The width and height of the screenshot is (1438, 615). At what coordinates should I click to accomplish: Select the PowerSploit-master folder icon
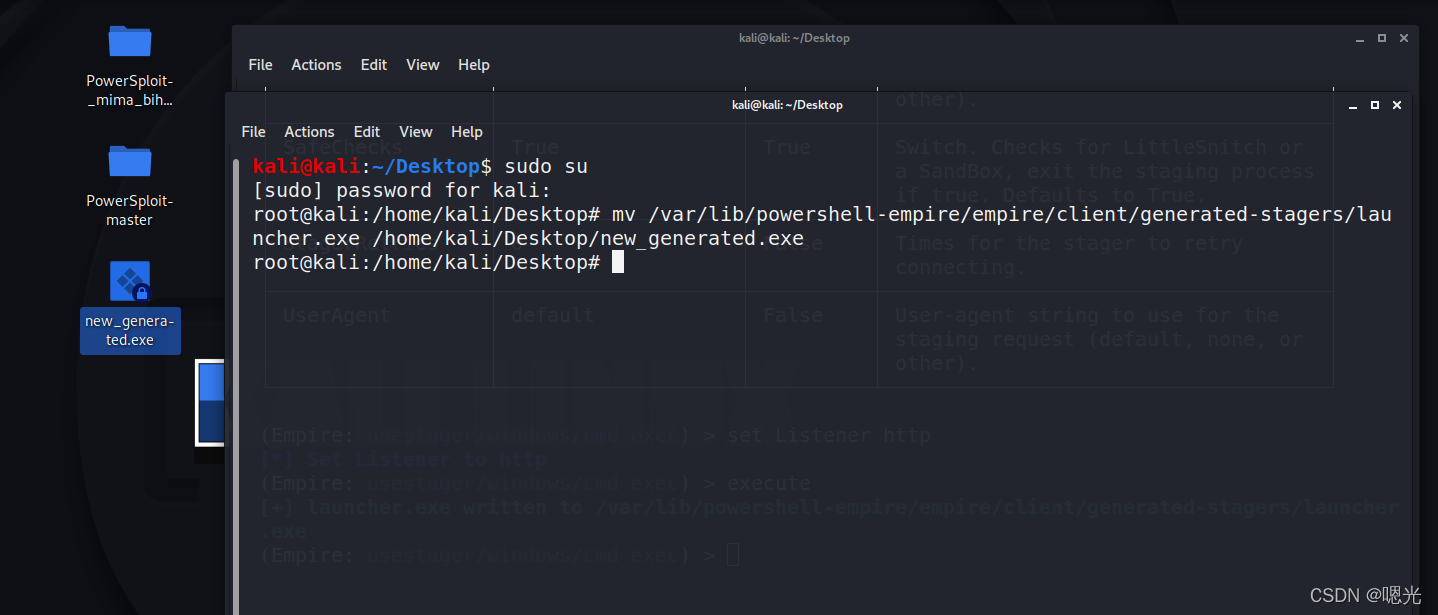pyautogui.click(x=130, y=161)
